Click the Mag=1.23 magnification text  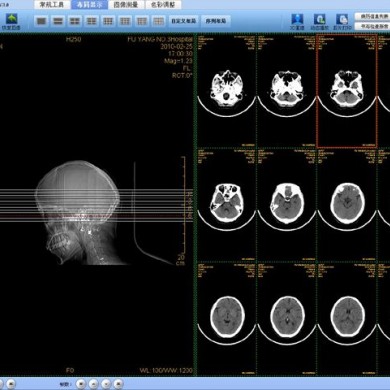point(178,61)
